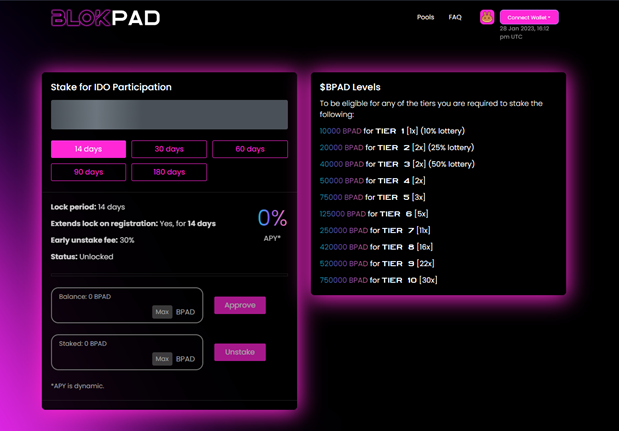This screenshot has width=620, height=432.
Task: Click Max in the Balance field
Action: pyautogui.click(x=162, y=312)
